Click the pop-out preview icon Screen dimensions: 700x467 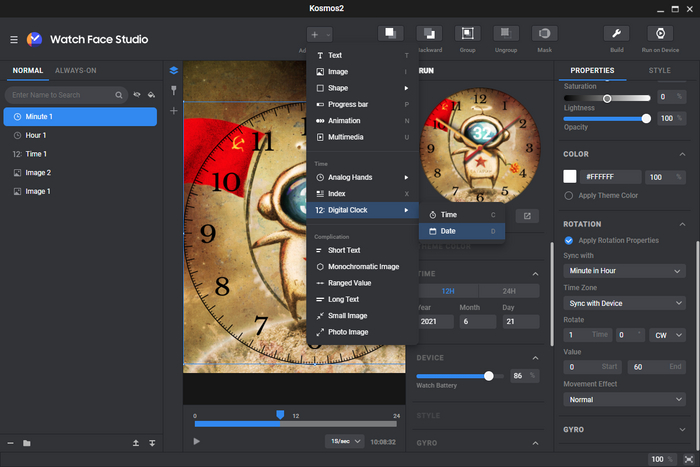pyautogui.click(x=528, y=215)
